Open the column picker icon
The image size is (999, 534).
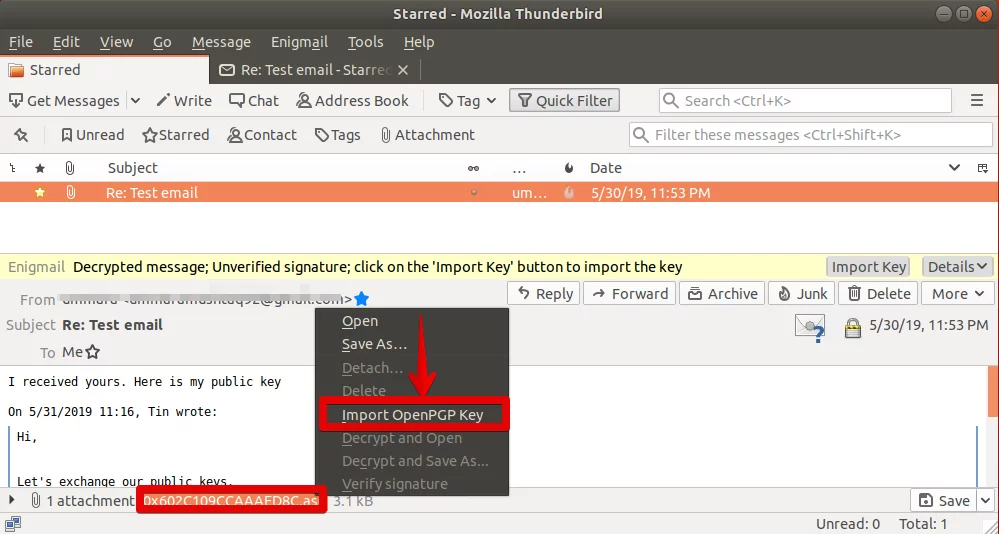pyautogui.click(x=982, y=168)
